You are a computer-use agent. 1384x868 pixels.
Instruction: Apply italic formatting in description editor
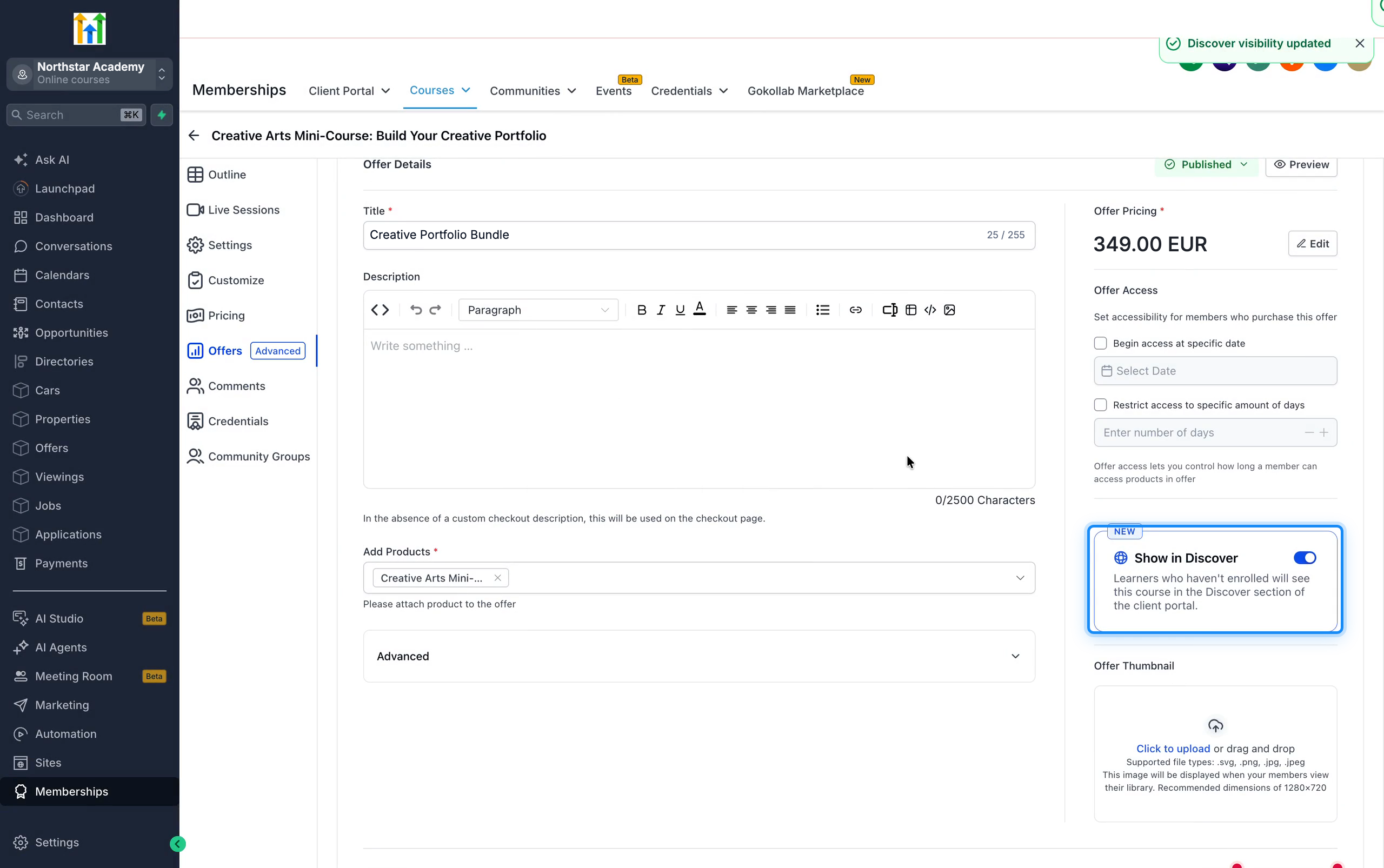(661, 310)
